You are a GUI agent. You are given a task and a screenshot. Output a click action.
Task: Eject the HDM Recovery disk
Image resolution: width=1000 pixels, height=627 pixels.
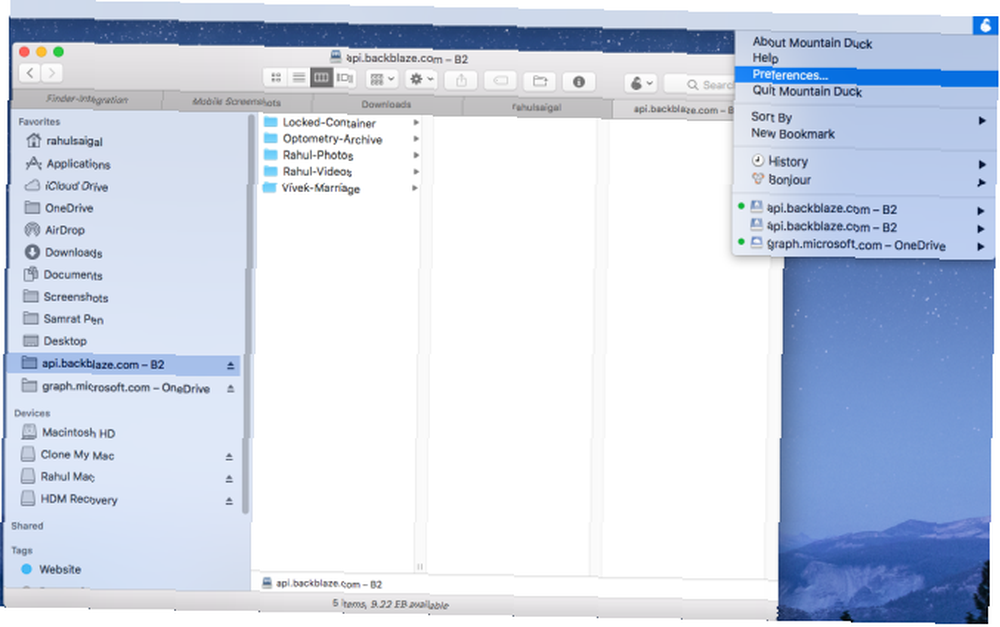(228, 501)
